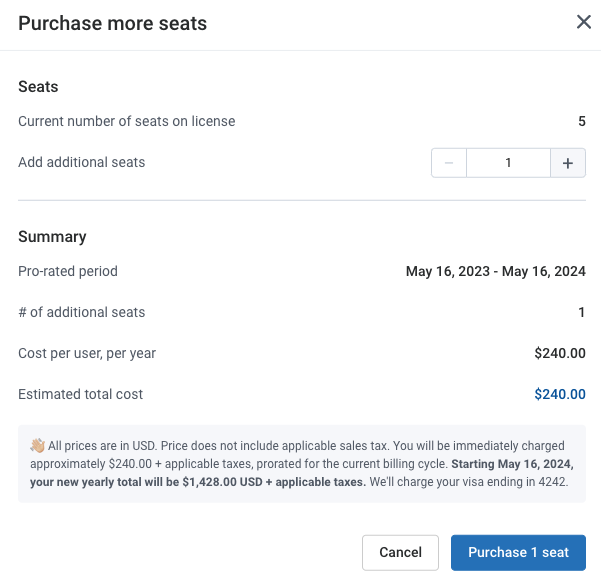The height and width of the screenshot is (588, 601).
Task: Click the # of additional seats label
Action: 82,312
